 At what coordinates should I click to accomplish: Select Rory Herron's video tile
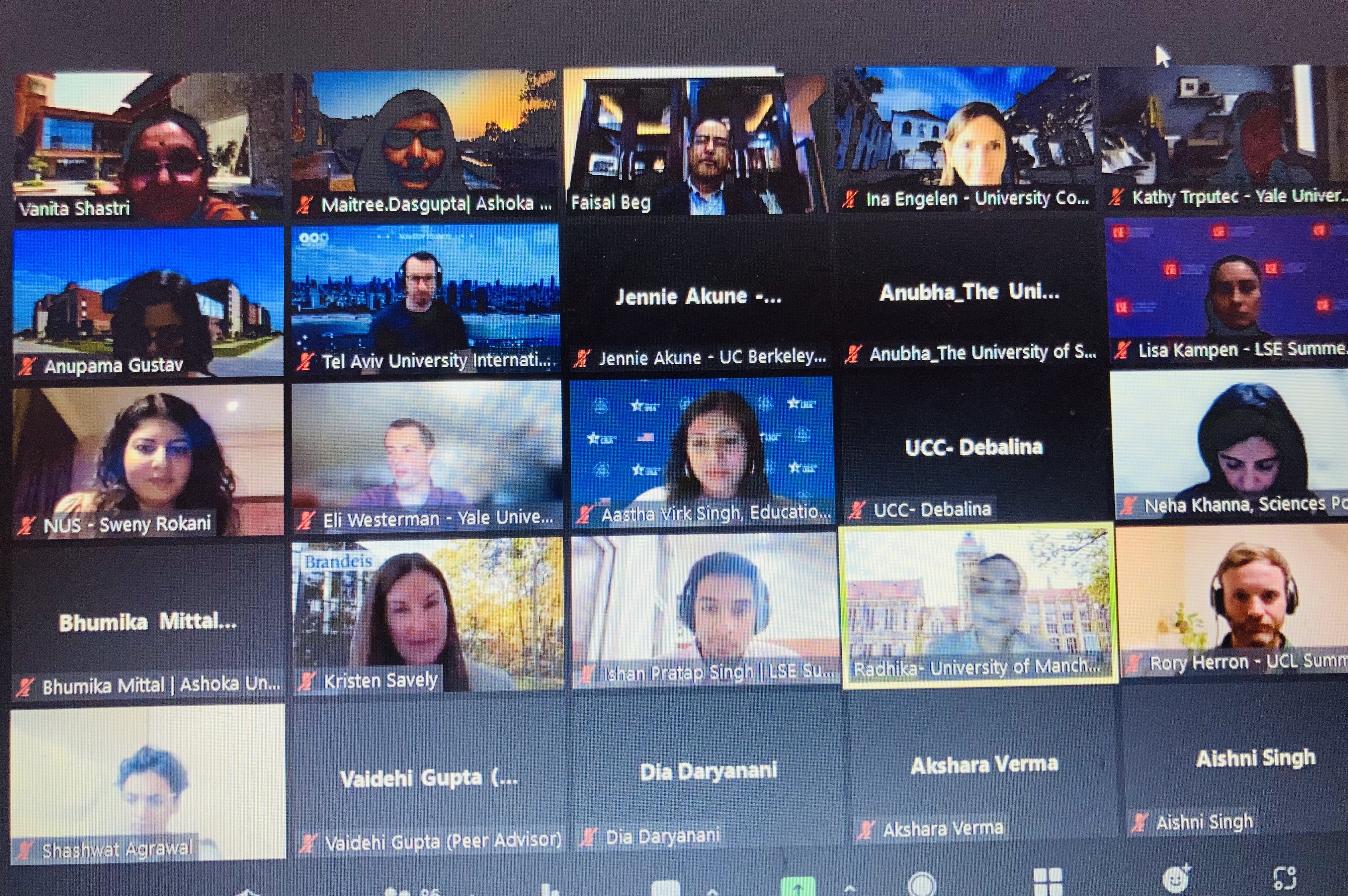1232,602
